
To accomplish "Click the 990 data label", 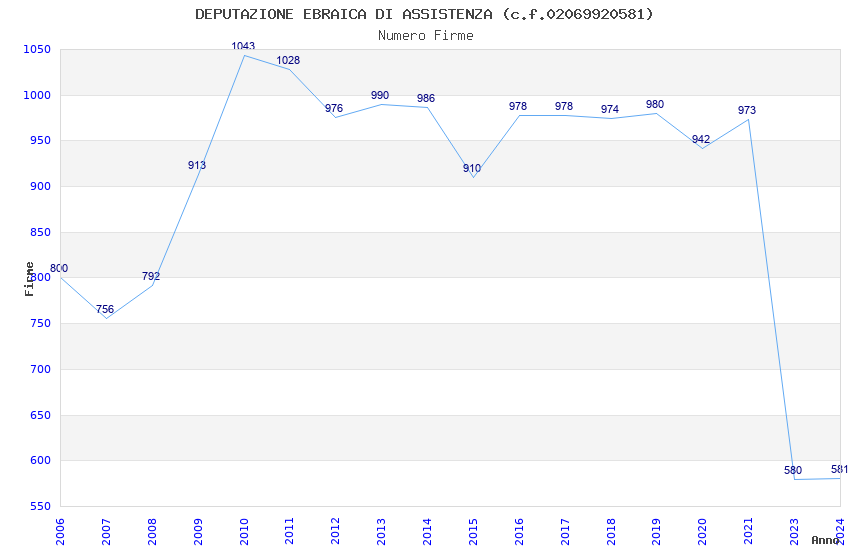I will pyautogui.click(x=379, y=95).
